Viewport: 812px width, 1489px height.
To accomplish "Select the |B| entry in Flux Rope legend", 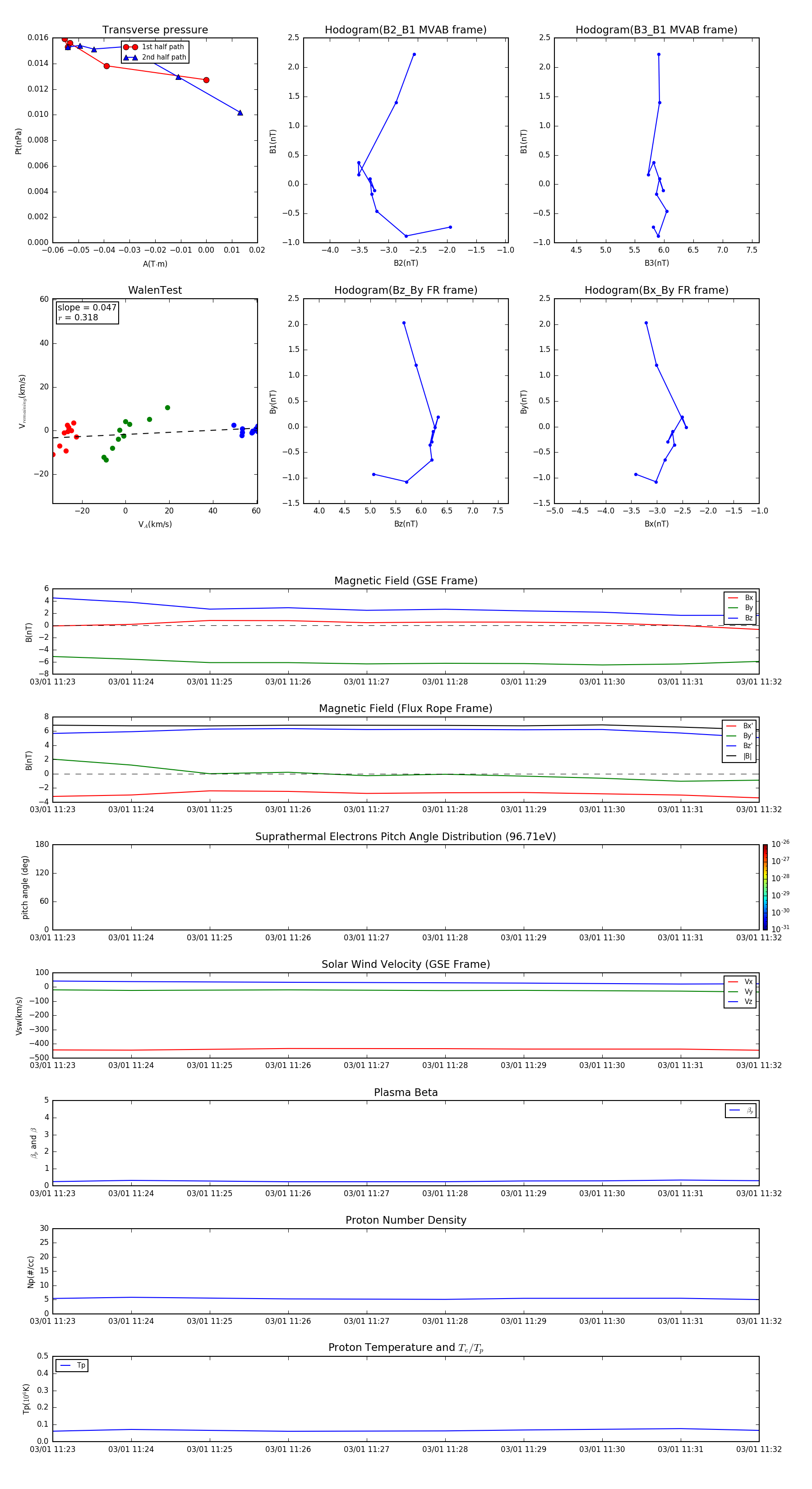I will (739, 756).
